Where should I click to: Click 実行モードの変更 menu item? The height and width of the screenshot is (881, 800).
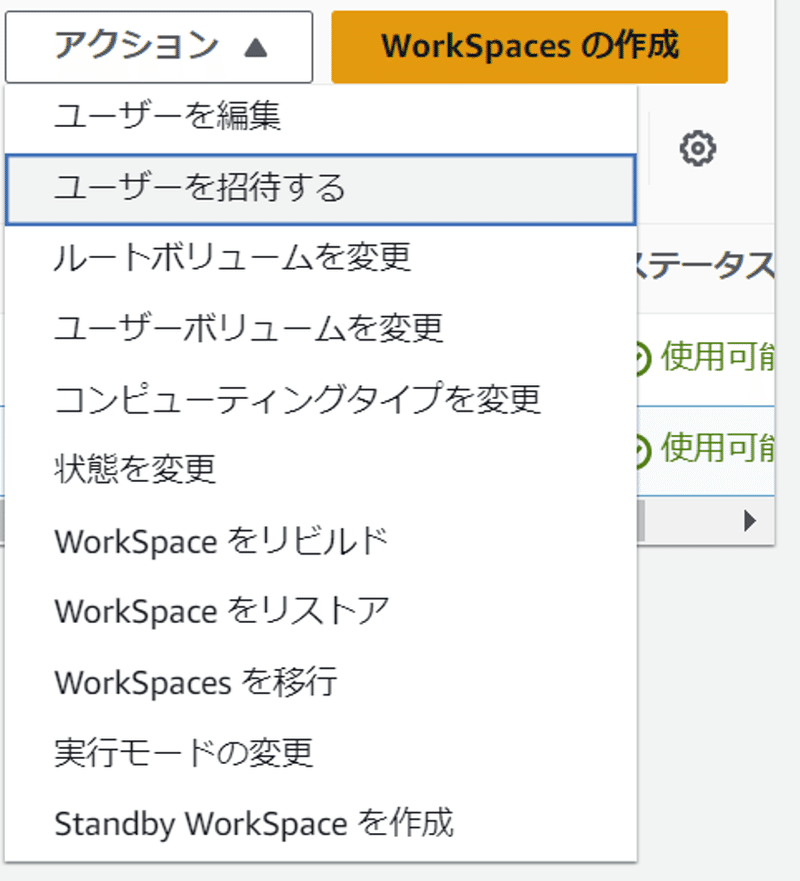(320, 753)
